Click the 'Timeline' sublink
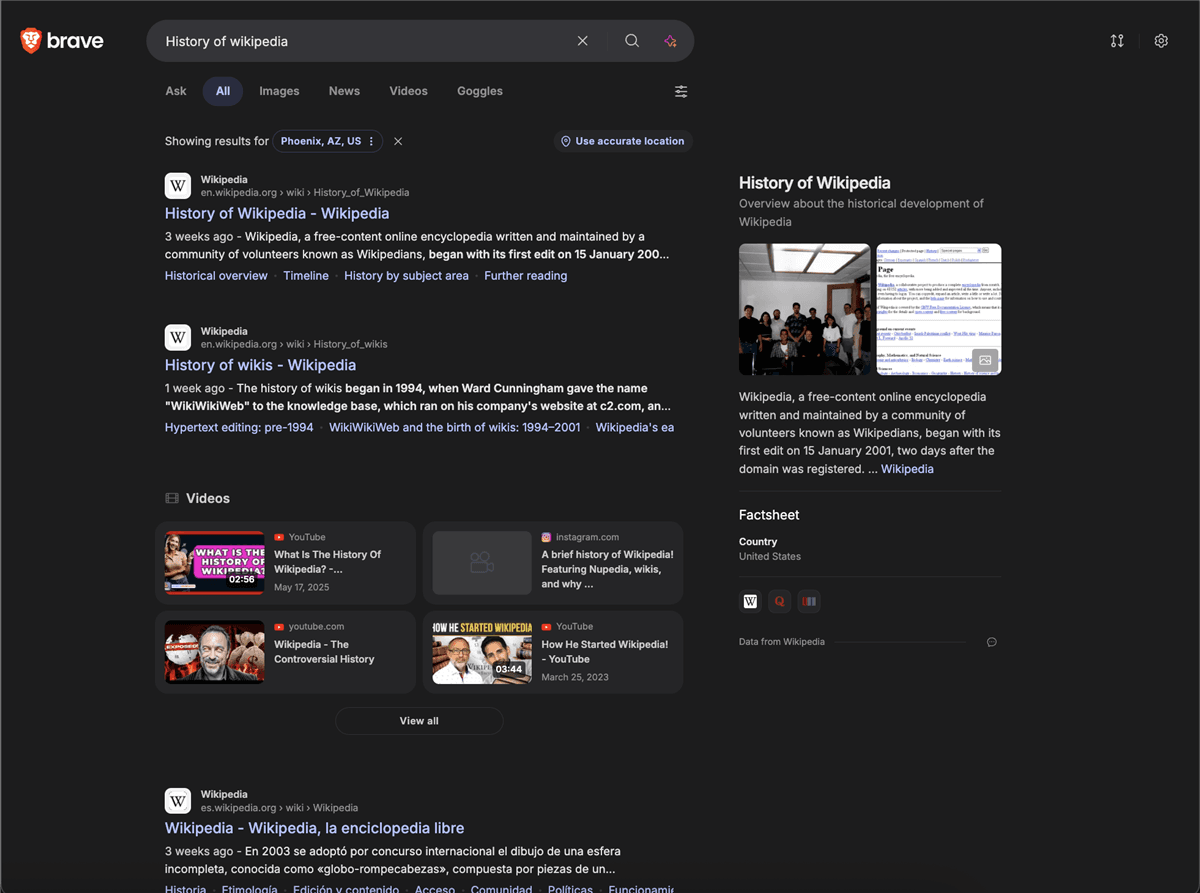Image resolution: width=1200 pixels, height=893 pixels. pos(306,275)
